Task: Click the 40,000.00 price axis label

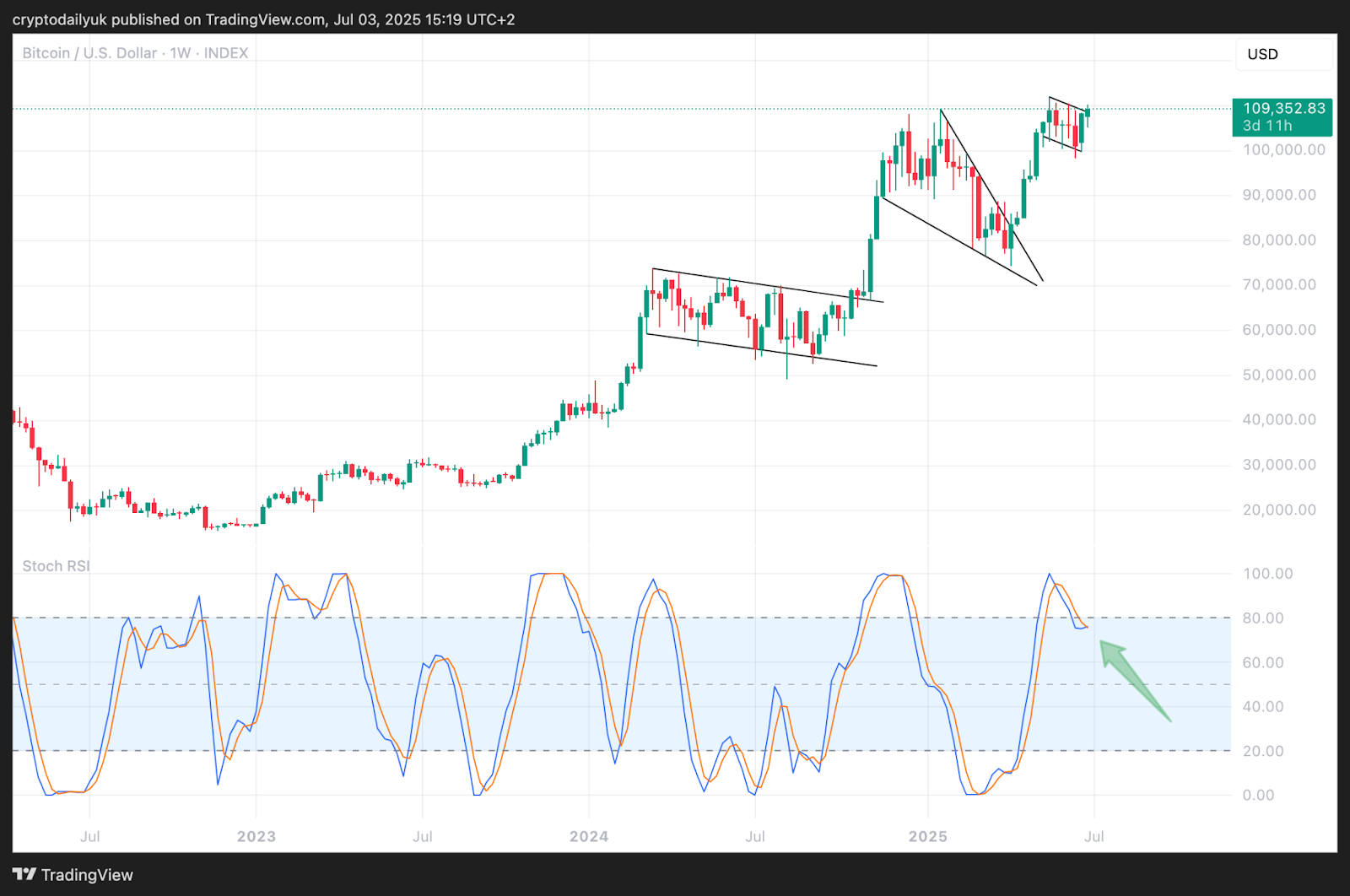Action: (1279, 420)
